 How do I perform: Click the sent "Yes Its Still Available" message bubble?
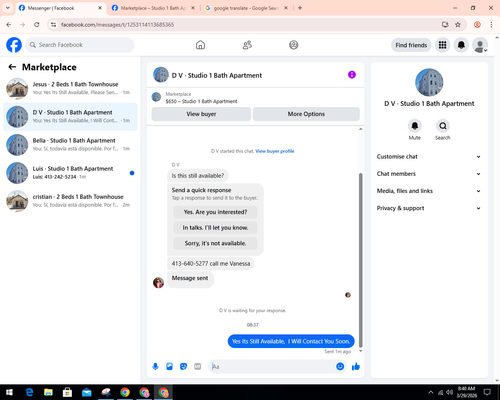click(291, 341)
